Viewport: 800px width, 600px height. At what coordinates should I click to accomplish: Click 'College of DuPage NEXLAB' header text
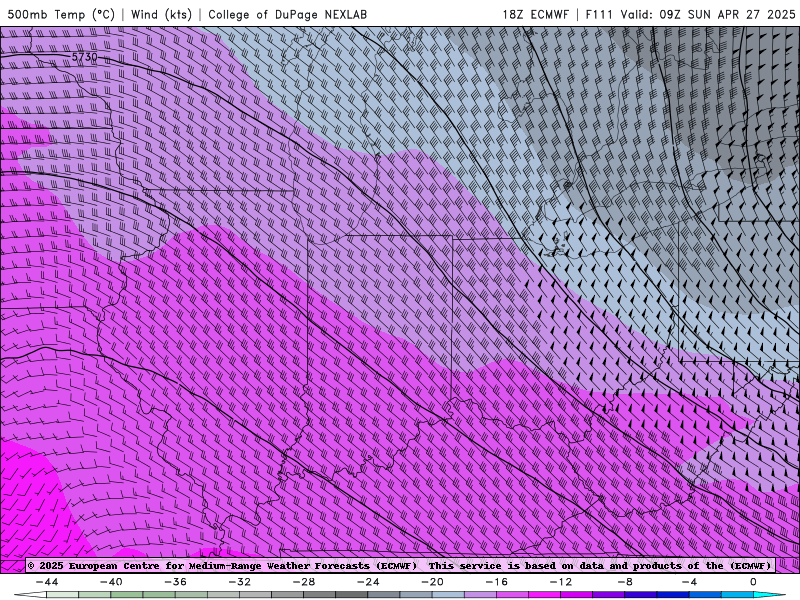pos(287,14)
